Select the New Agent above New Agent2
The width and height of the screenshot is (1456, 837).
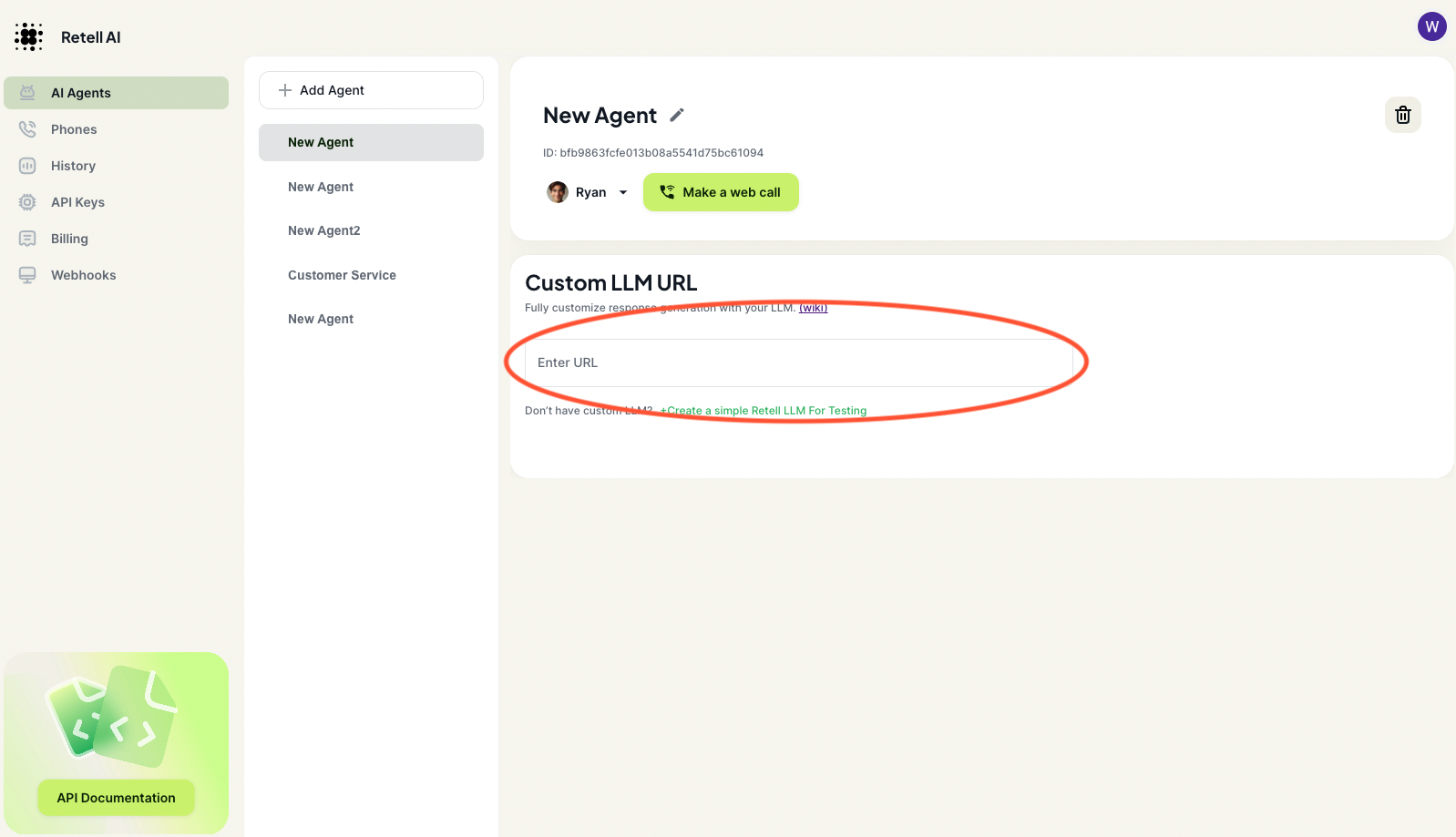tap(371, 187)
